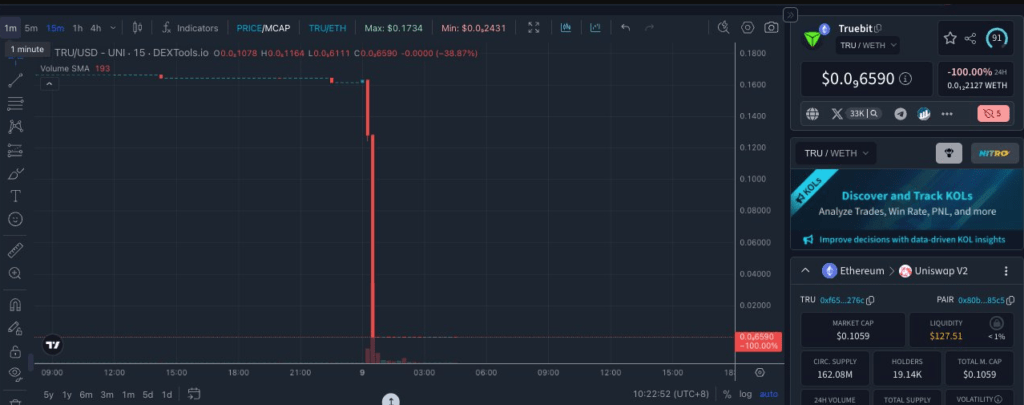Select the forecast position tool
The height and width of the screenshot is (405, 1024).
tap(15, 150)
